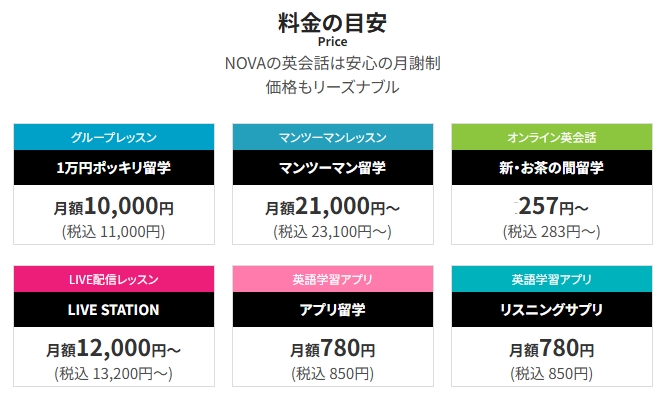This screenshot has width=665, height=404.
Task: Click the 料金の目安 heading
Action: click(x=332, y=20)
